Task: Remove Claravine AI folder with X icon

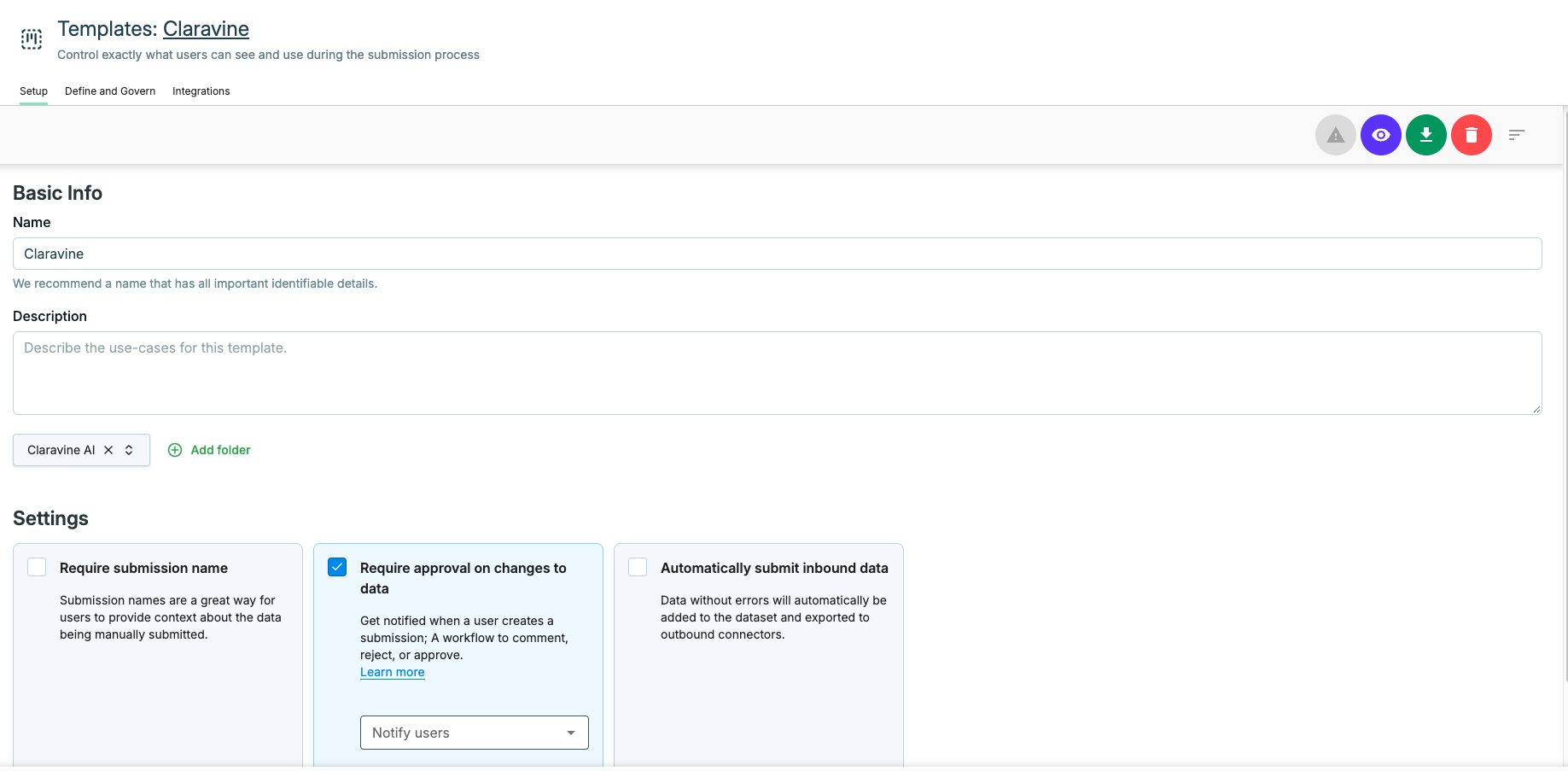Action: pyautogui.click(x=108, y=450)
